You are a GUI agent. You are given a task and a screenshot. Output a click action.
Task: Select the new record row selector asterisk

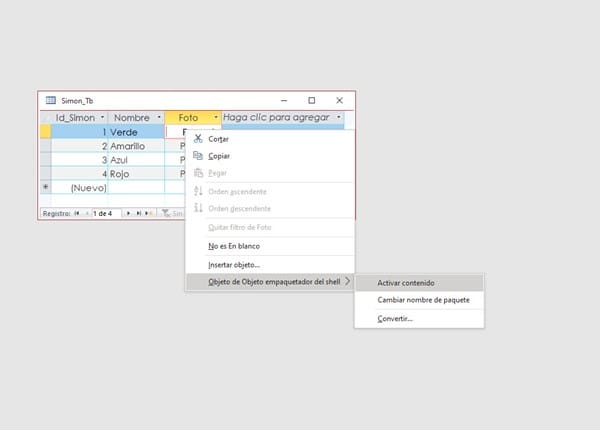click(x=46, y=187)
